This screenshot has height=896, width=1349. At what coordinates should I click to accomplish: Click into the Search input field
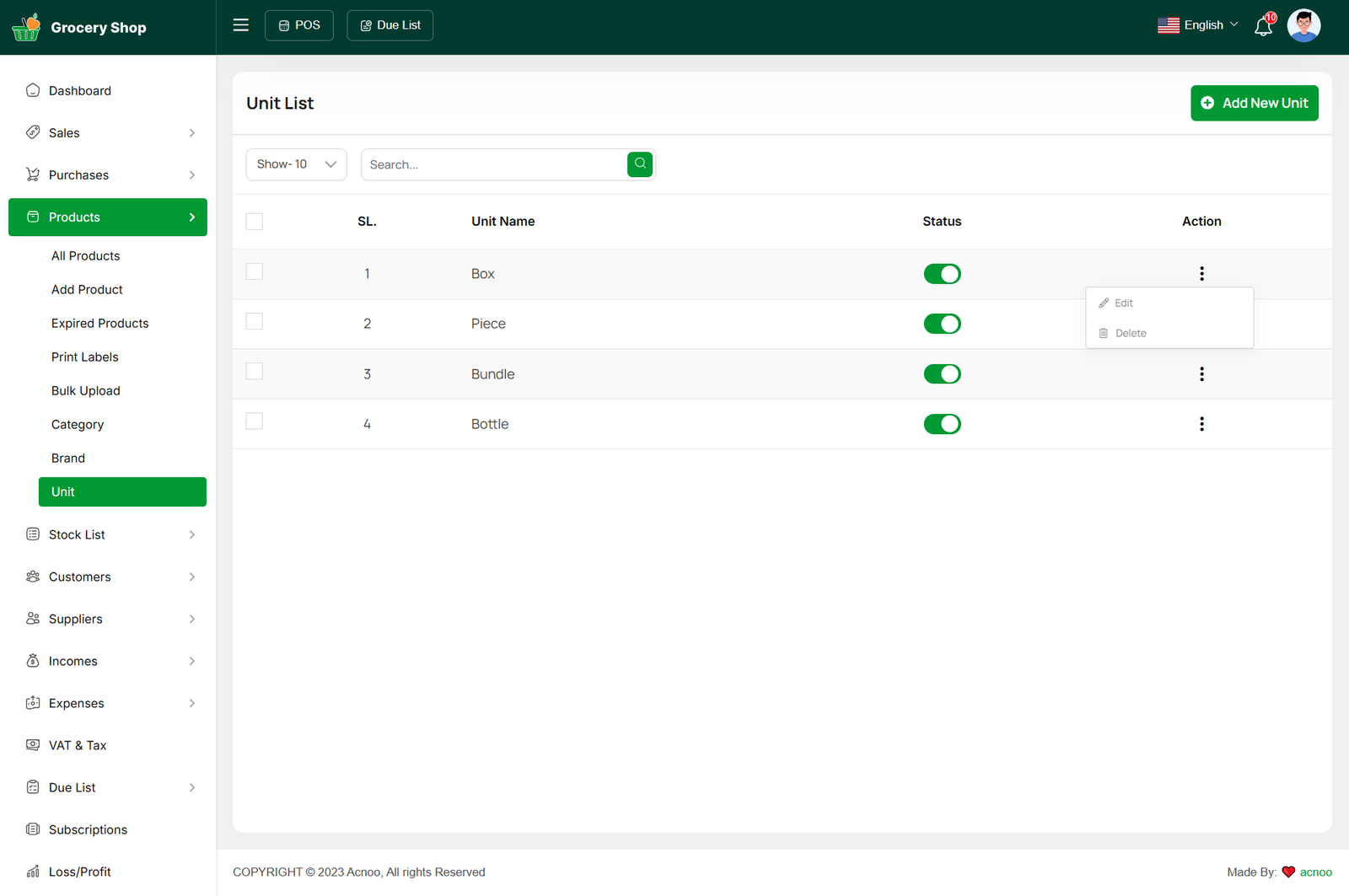point(493,164)
